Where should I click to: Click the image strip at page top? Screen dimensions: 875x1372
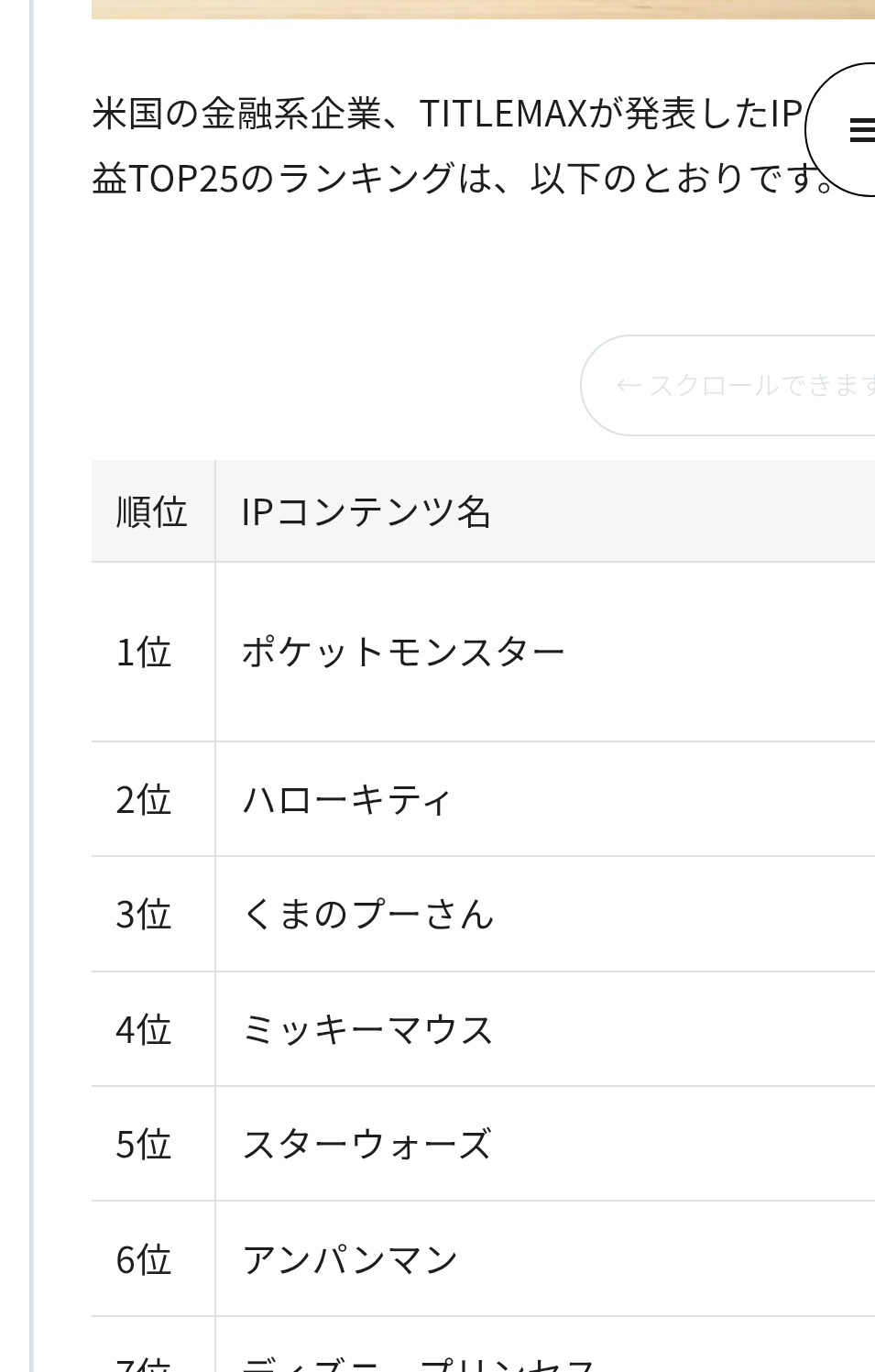point(483,9)
